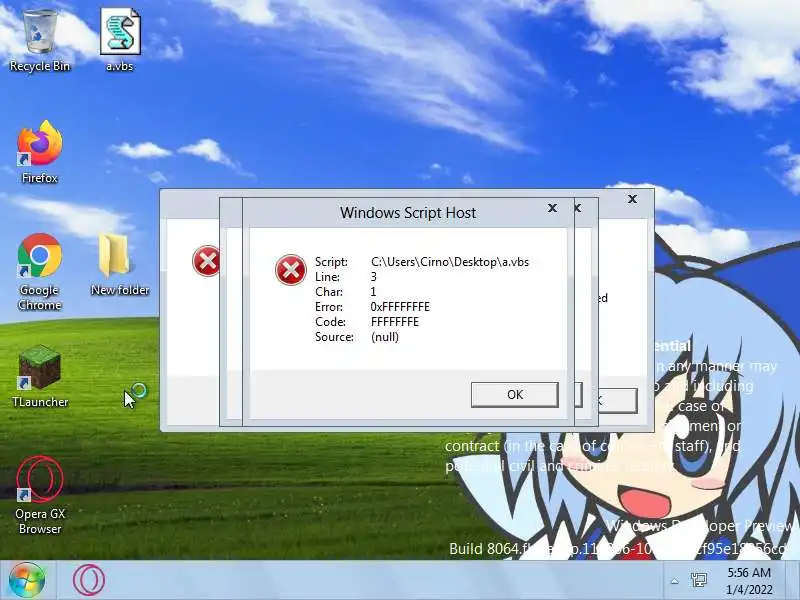
Task: Open the network status tray icon
Action: tap(698, 580)
